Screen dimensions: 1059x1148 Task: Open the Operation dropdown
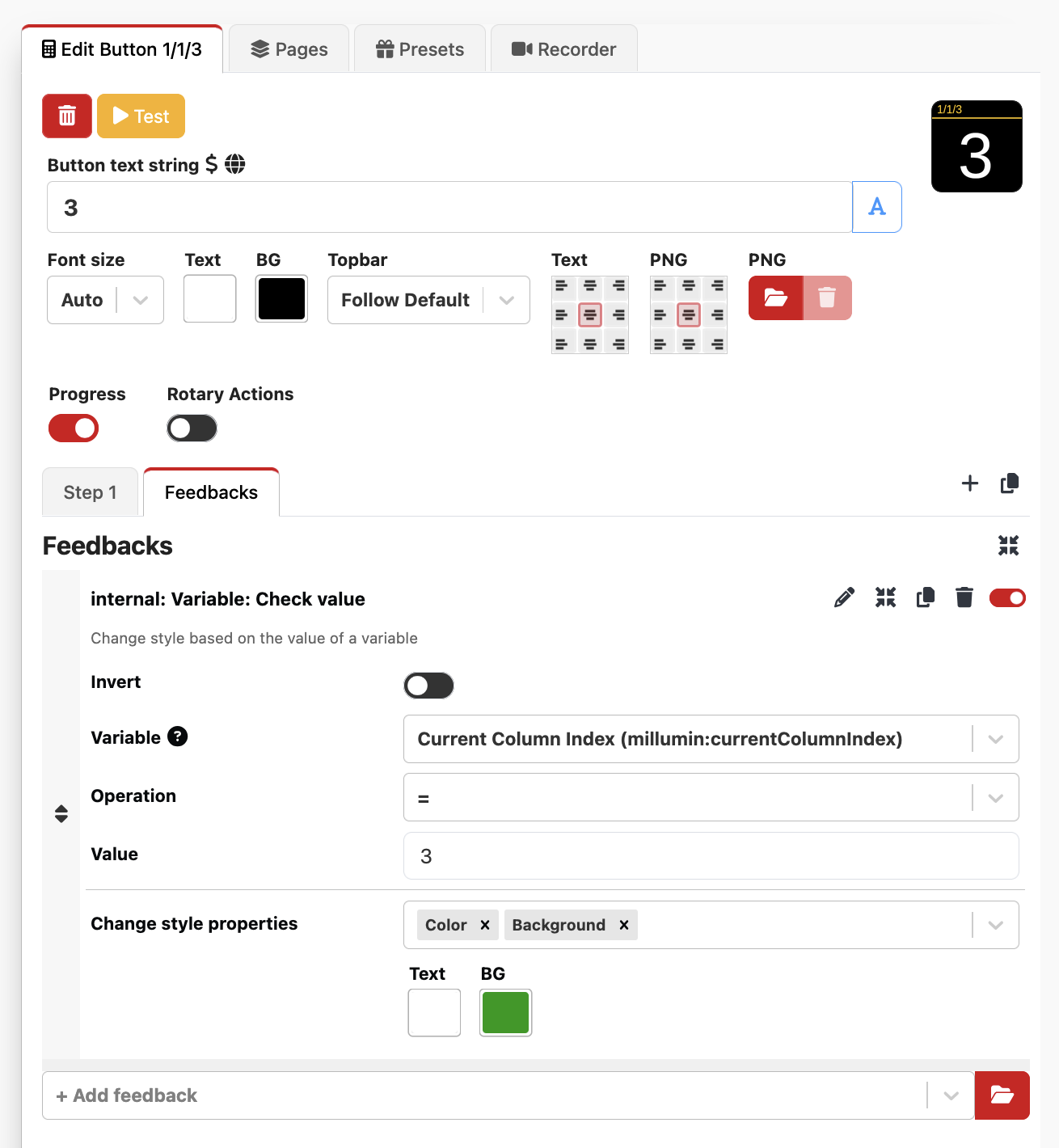pyautogui.click(x=711, y=798)
